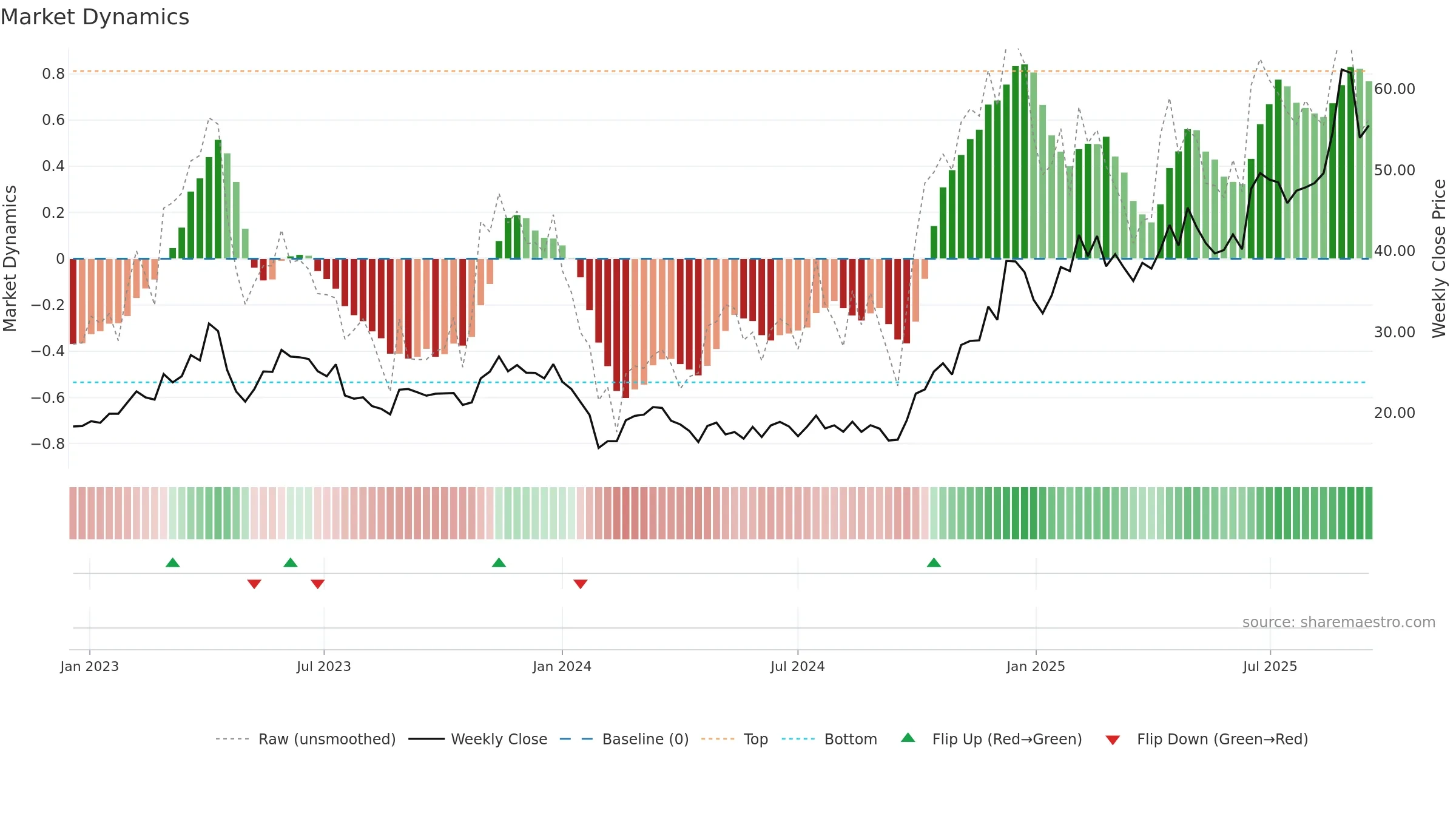Toggle Flip Up (Red→Green) legend entry

tap(991, 739)
